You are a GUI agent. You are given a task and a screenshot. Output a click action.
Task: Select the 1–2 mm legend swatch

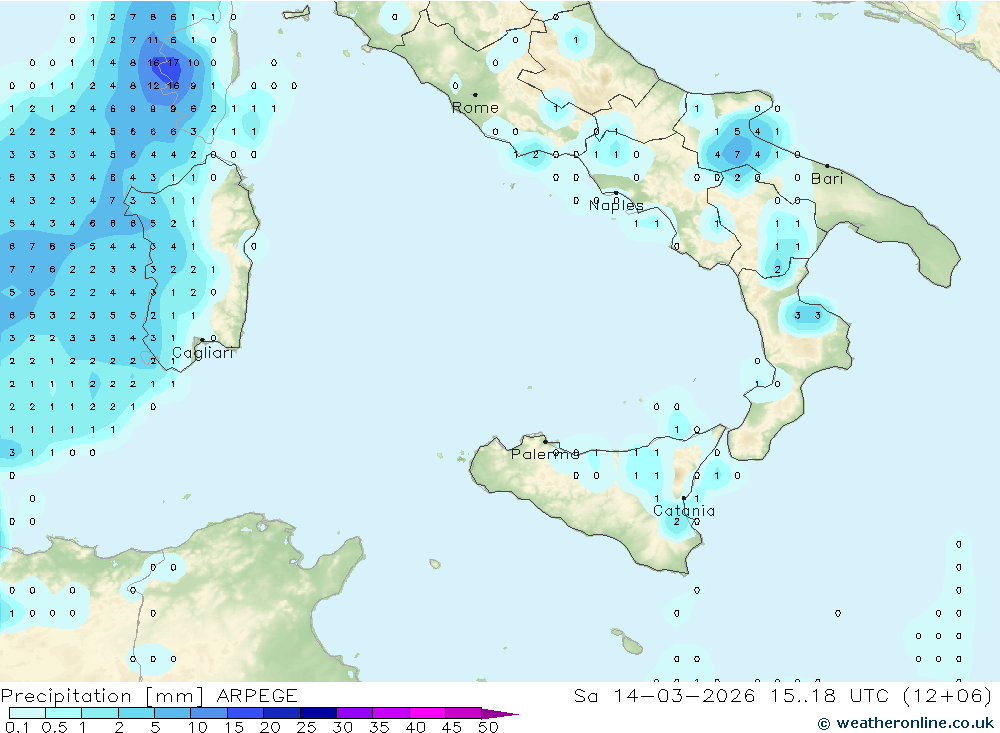(x=100, y=713)
